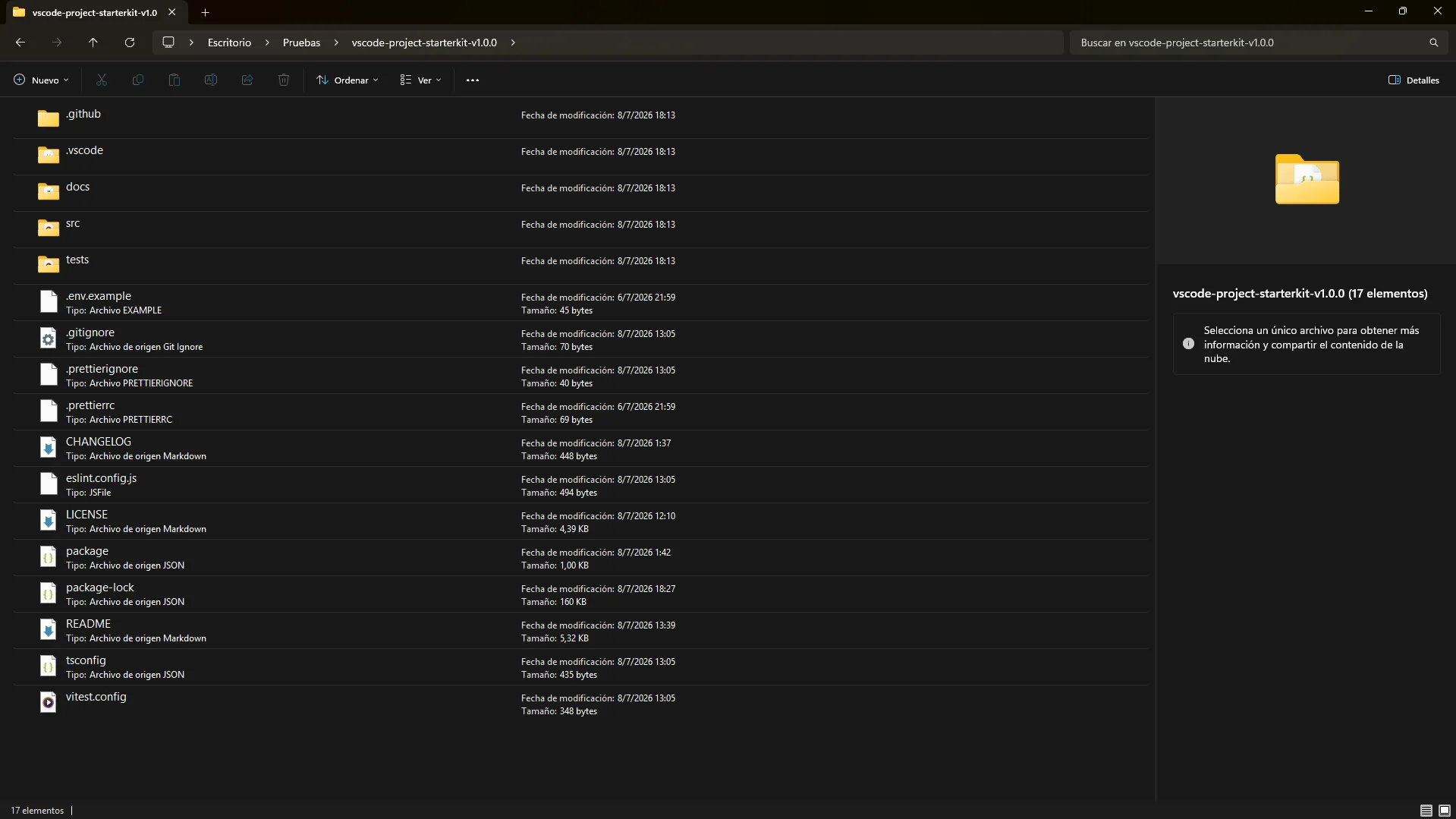Select the package-lock file name

[99, 587]
